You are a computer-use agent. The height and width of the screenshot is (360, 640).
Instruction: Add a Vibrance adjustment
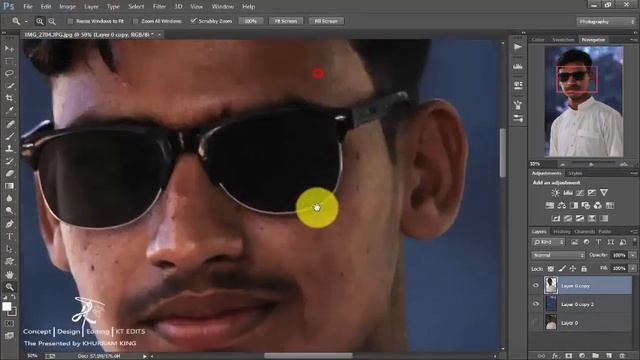[604, 193]
